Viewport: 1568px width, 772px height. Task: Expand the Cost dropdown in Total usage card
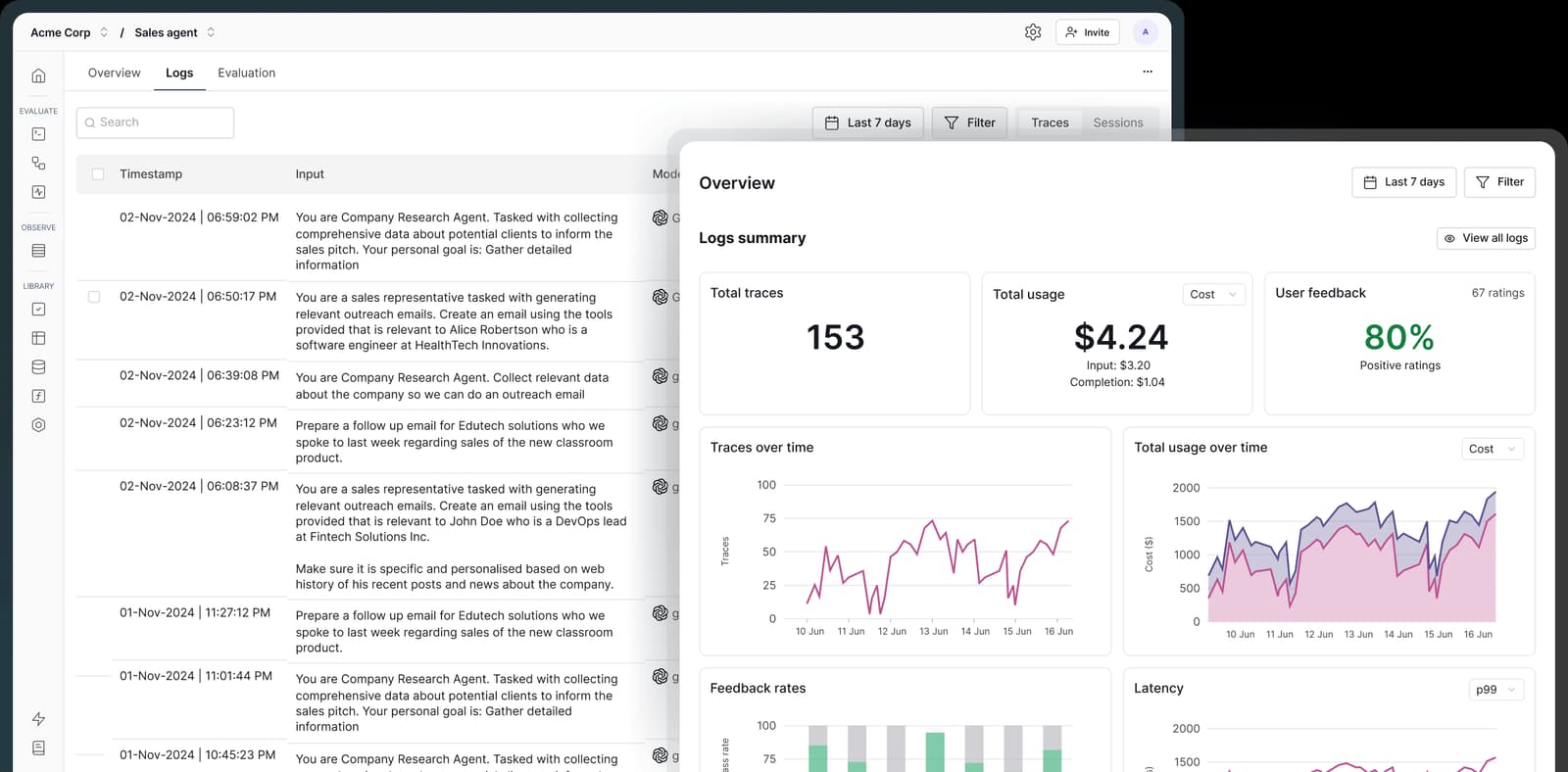1214,294
